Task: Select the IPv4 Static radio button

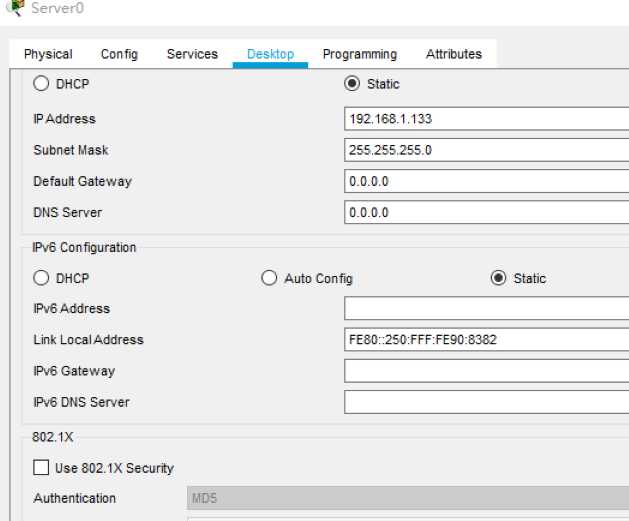Action: [352, 84]
